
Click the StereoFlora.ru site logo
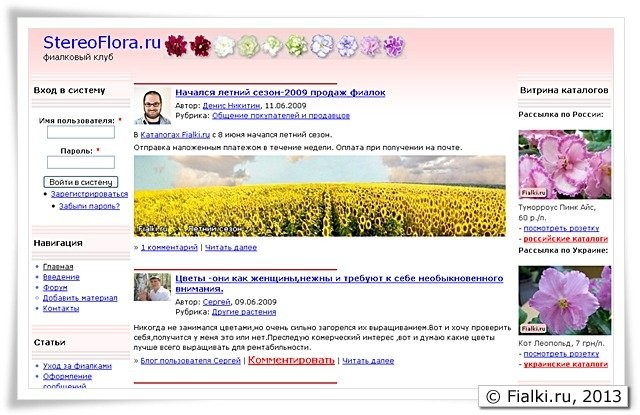102,42
